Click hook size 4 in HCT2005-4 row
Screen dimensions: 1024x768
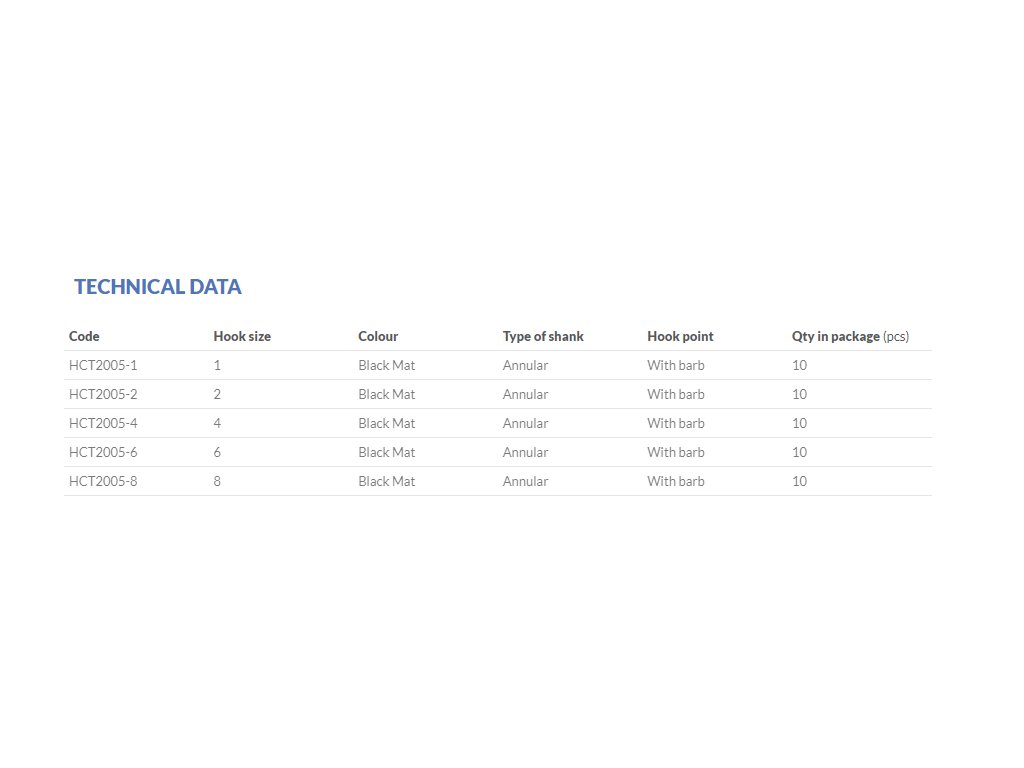coord(217,423)
